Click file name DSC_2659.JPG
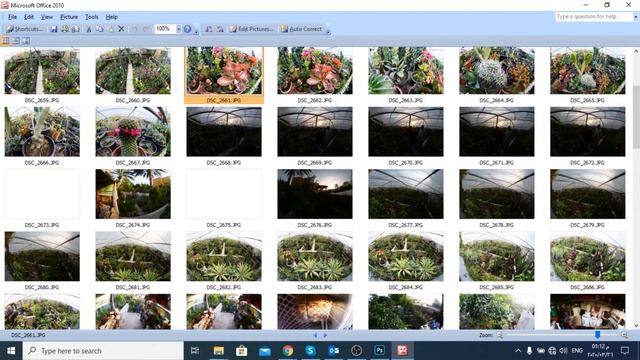The image size is (640, 360). pos(42,100)
